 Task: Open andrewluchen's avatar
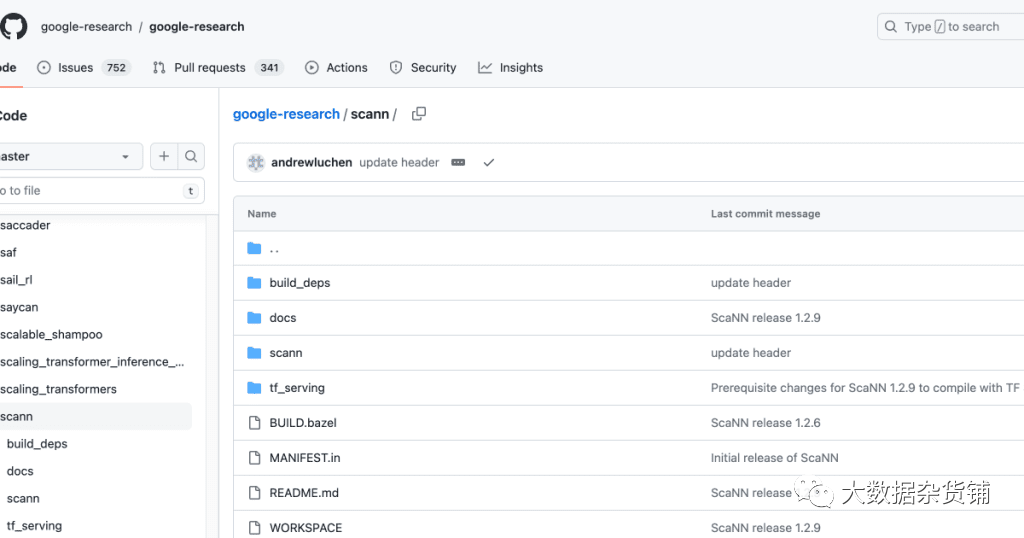256,163
